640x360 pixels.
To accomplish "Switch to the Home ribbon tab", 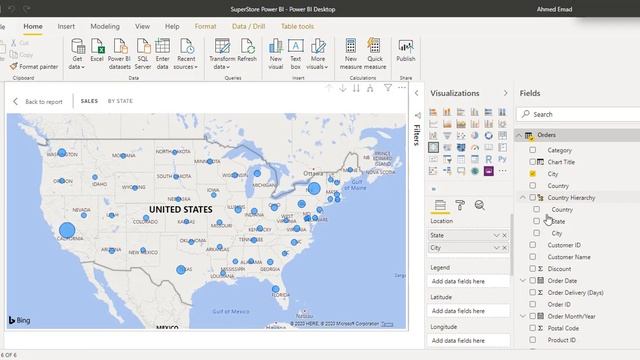I will click(x=33, y=26).
